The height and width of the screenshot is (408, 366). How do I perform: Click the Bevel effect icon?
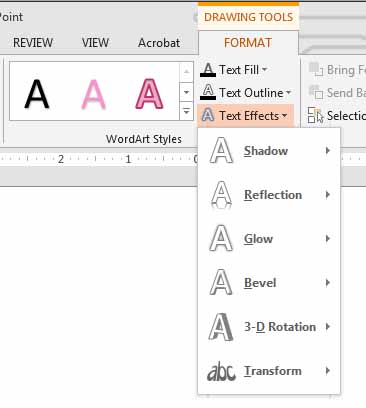point(221,283)
